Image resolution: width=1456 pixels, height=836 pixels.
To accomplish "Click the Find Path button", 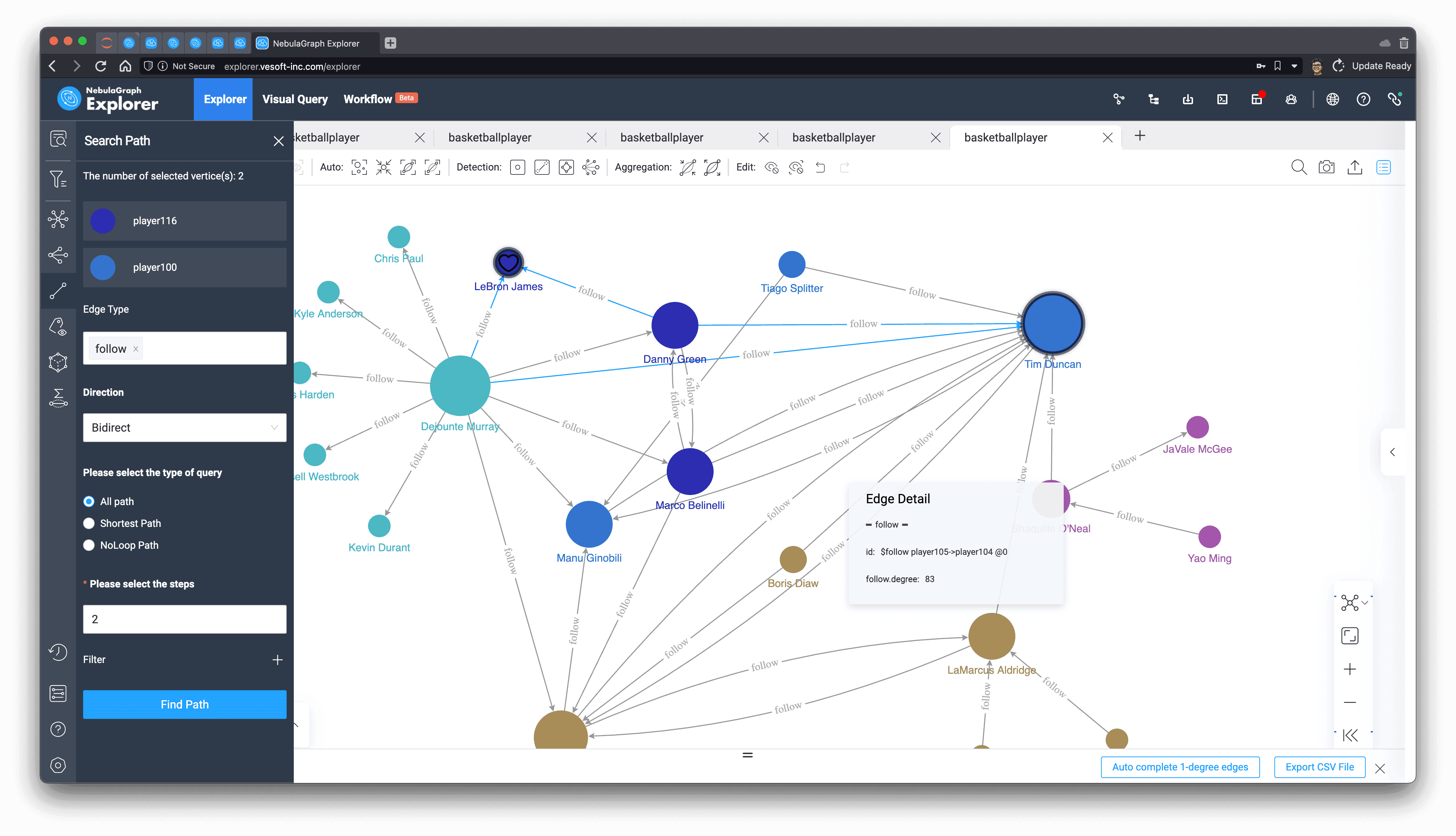I will tap(184, 704).
